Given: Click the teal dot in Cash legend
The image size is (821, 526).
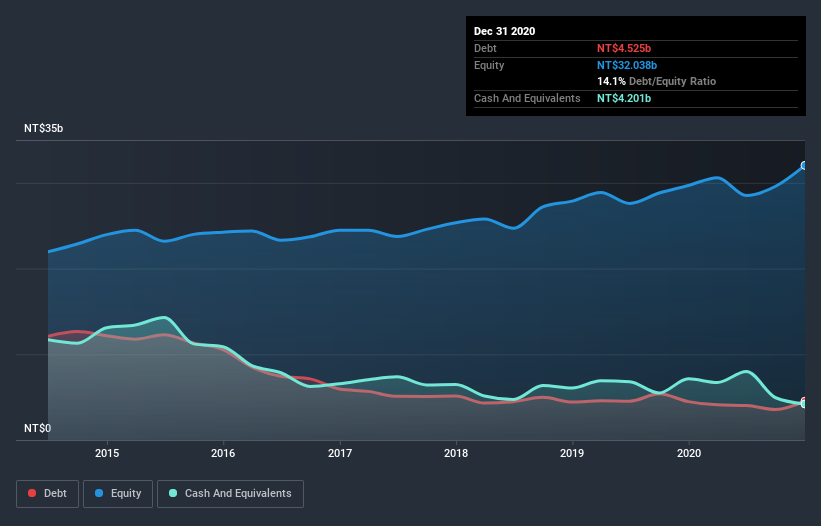Looking at the screenshot, I should coord(174,493).
